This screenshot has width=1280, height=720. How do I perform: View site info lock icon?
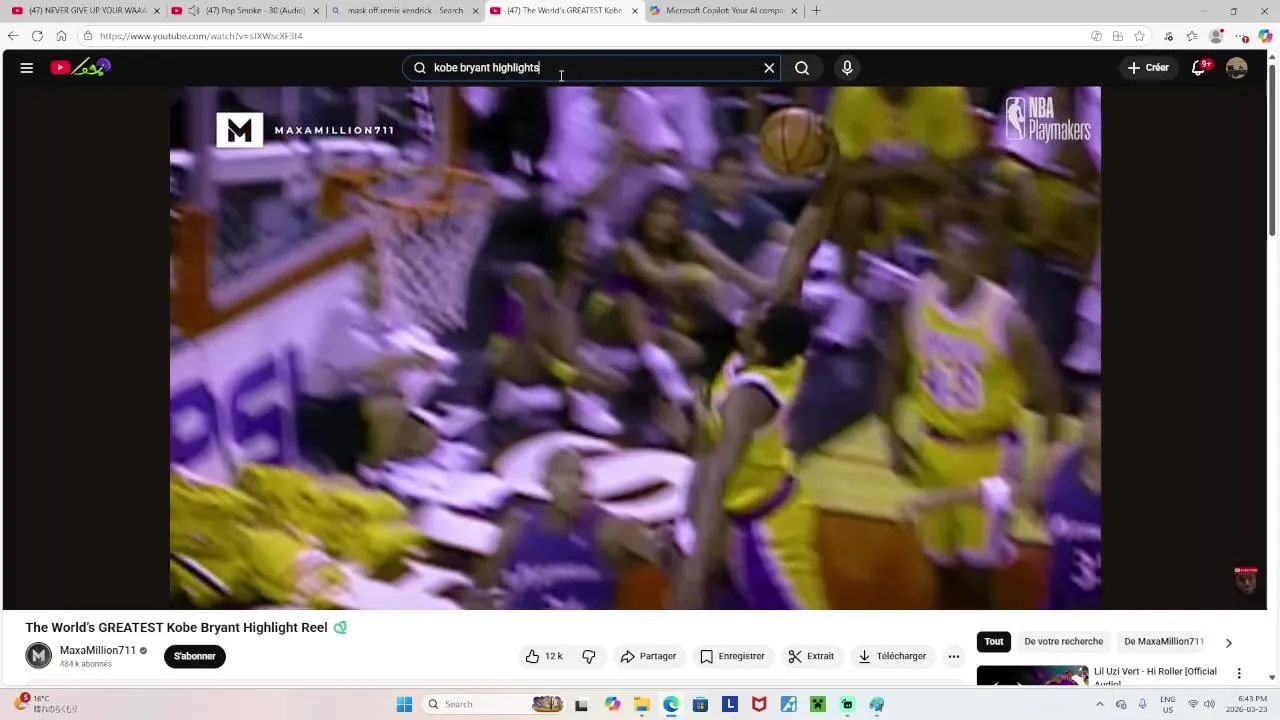pyautogui.click(x=88, y=36)
